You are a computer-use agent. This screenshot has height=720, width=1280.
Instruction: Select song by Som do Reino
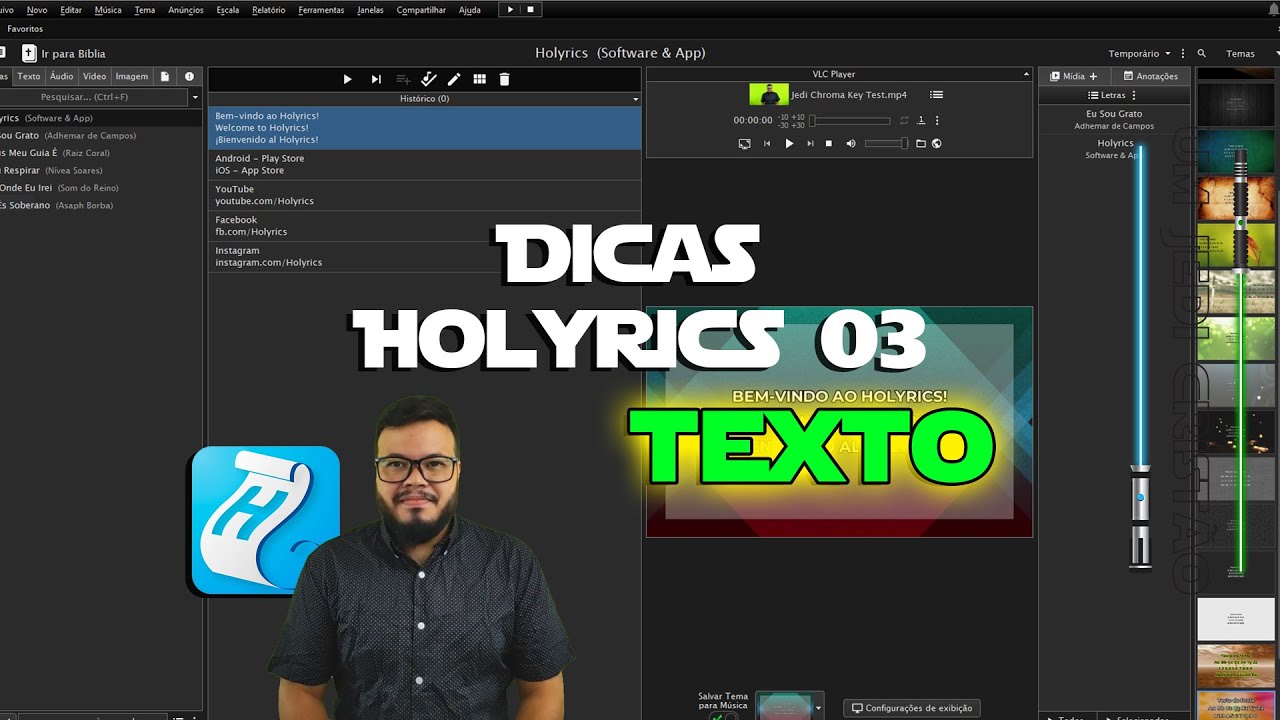100,187
